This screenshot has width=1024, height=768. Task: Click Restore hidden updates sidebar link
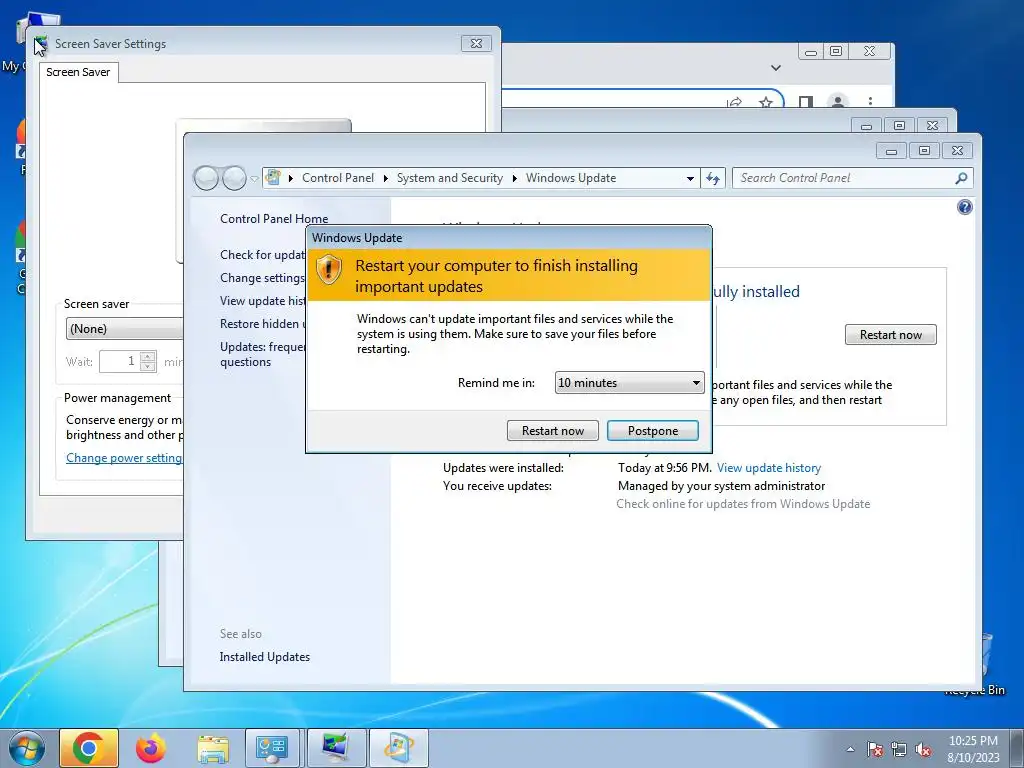263,323
